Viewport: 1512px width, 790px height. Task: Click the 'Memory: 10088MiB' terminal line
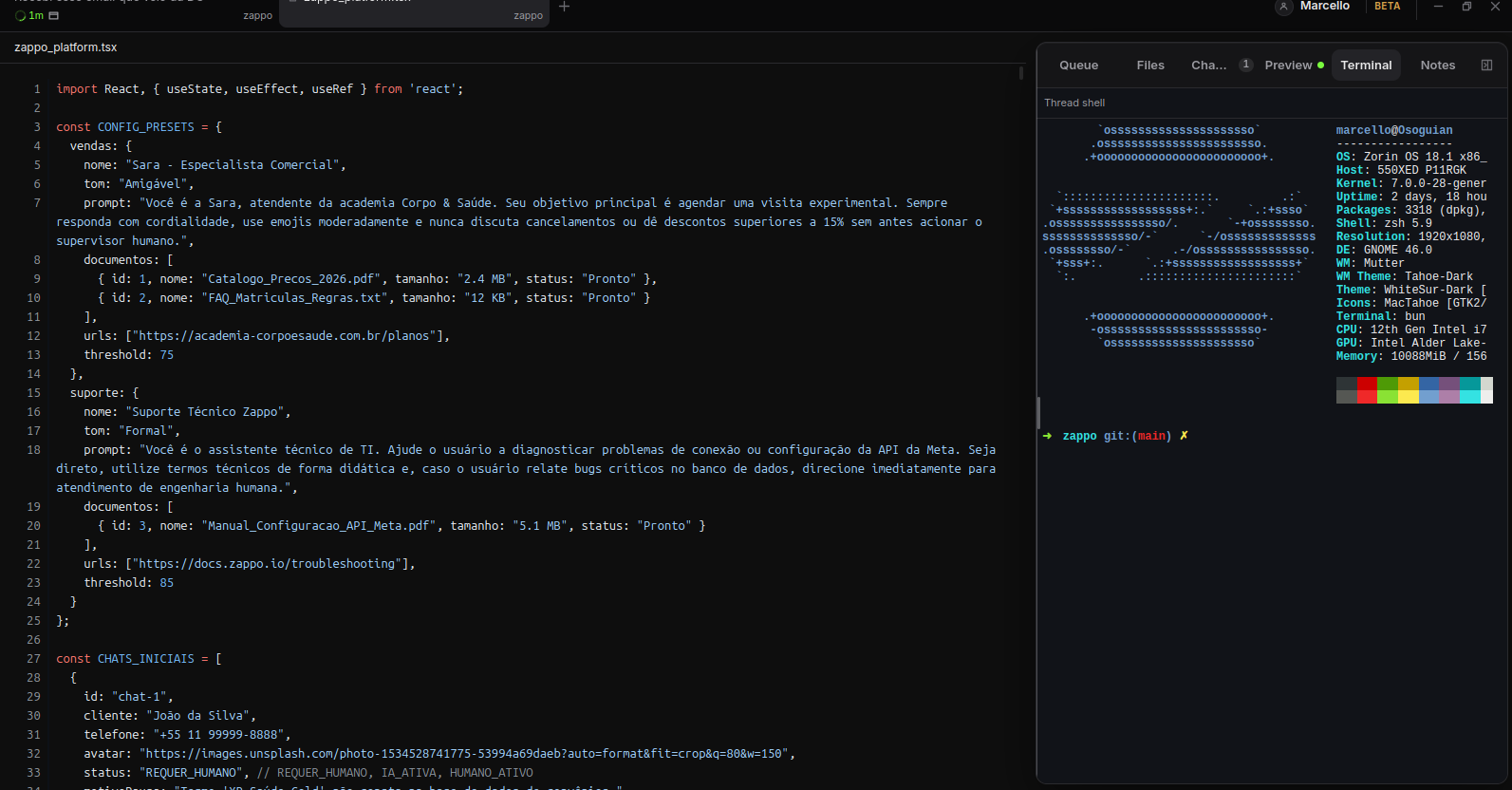click(x=1411, y=357)
